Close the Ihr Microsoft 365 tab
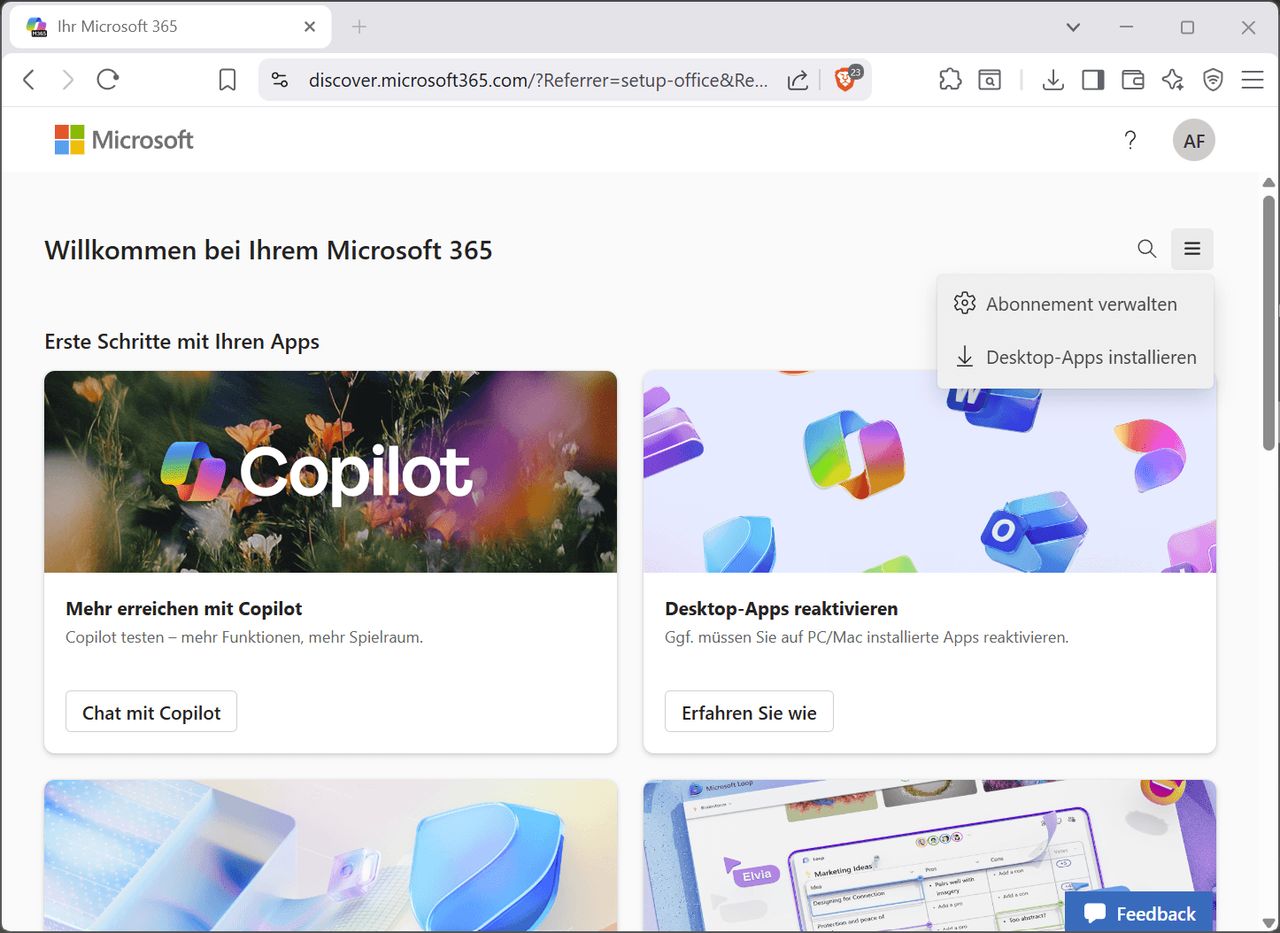 [x=310, y=27]
